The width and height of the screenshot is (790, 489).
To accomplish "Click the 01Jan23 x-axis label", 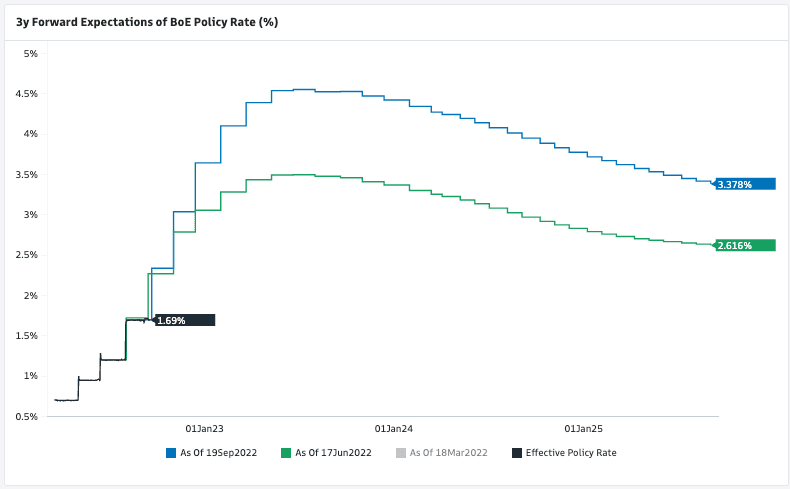I will (204, 428).
